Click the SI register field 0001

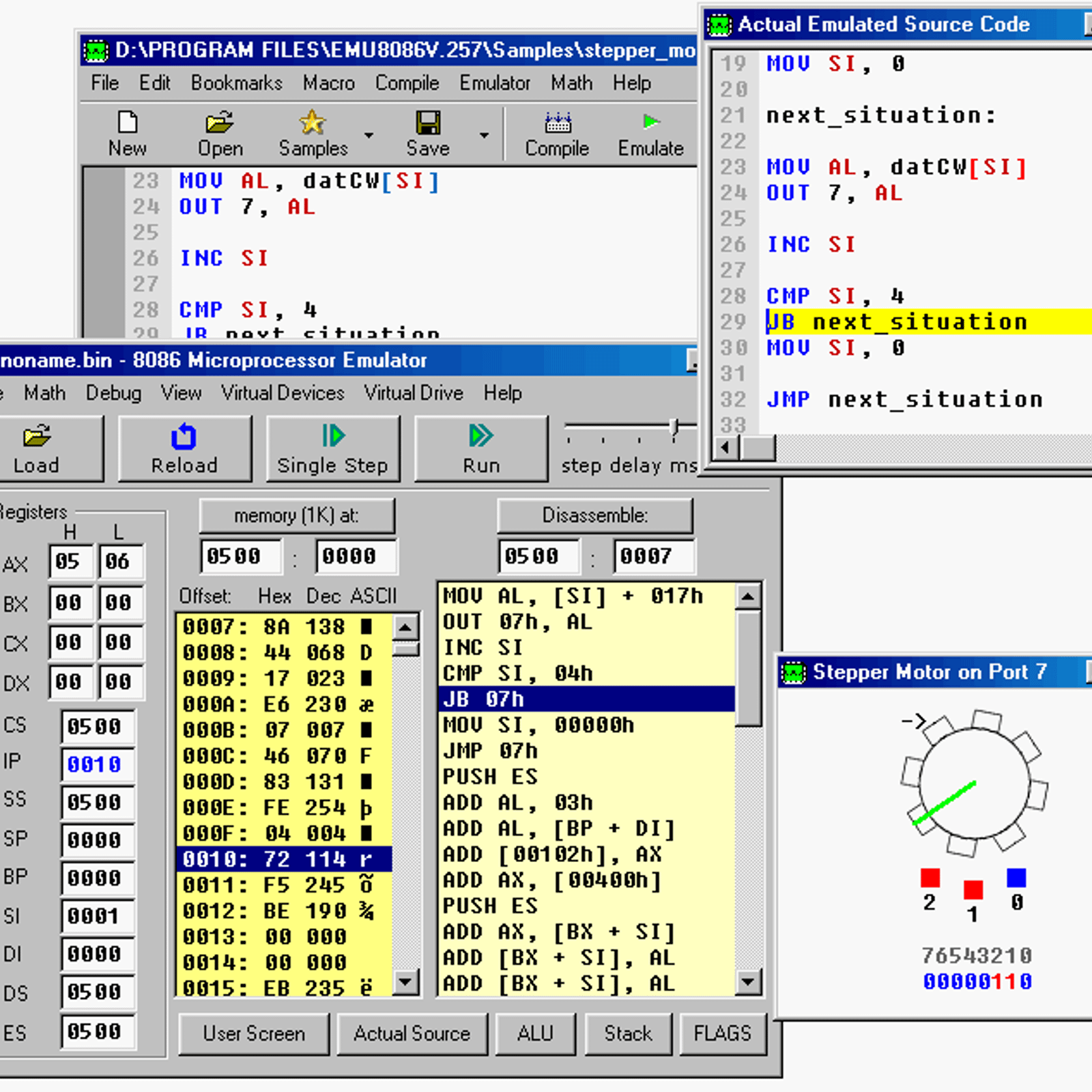(98, 916)
